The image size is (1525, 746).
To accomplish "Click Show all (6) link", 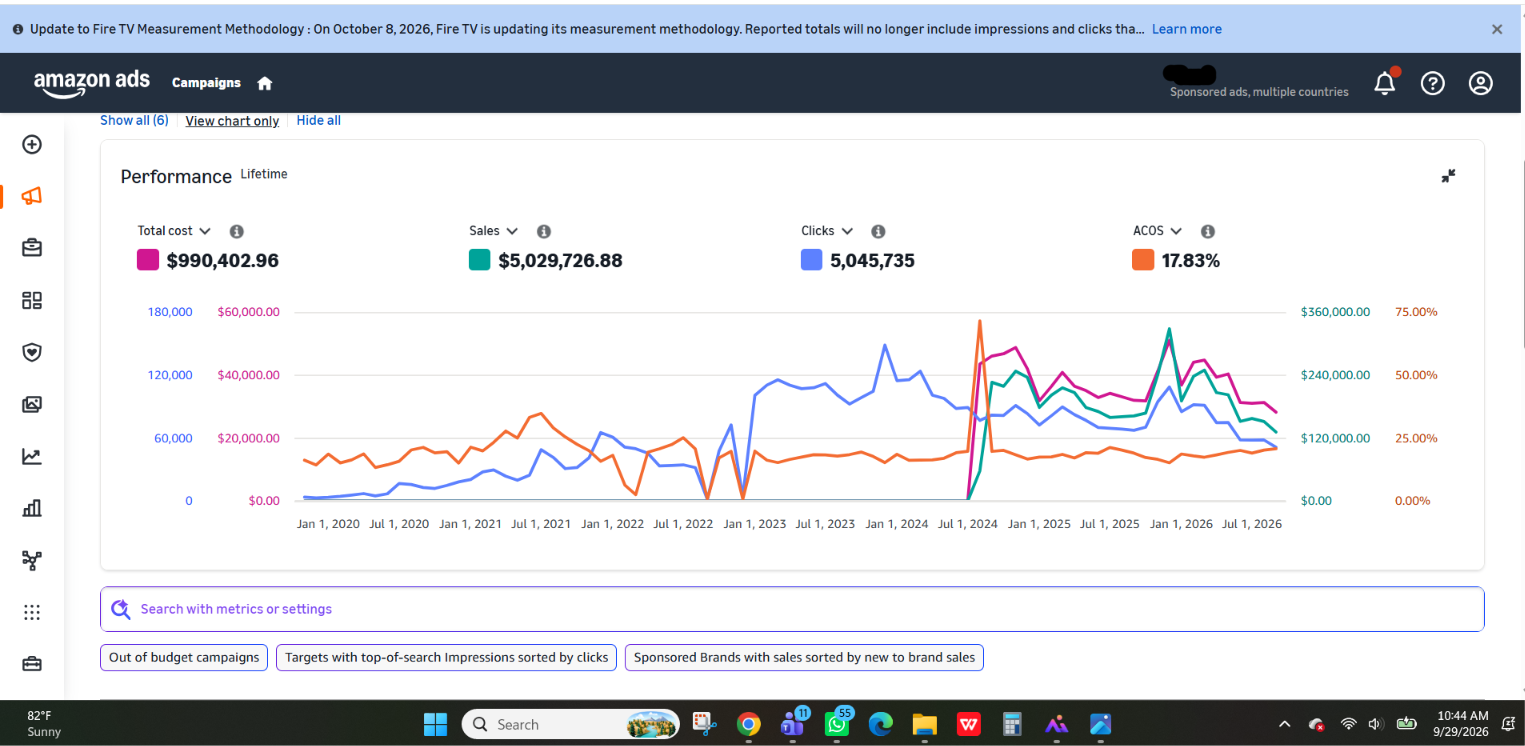I will [134, 120].
